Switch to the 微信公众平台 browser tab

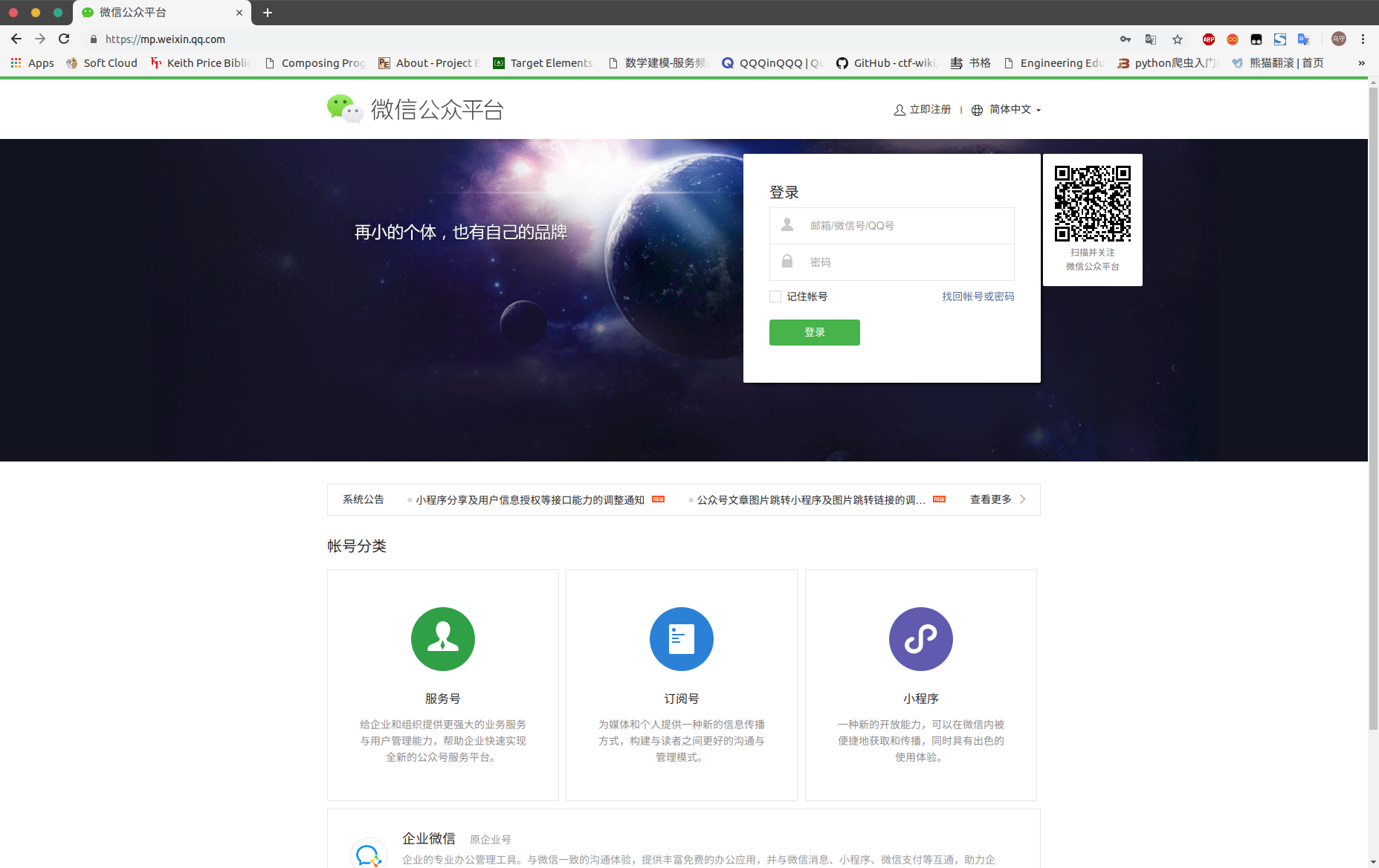(x=162, y=13)
